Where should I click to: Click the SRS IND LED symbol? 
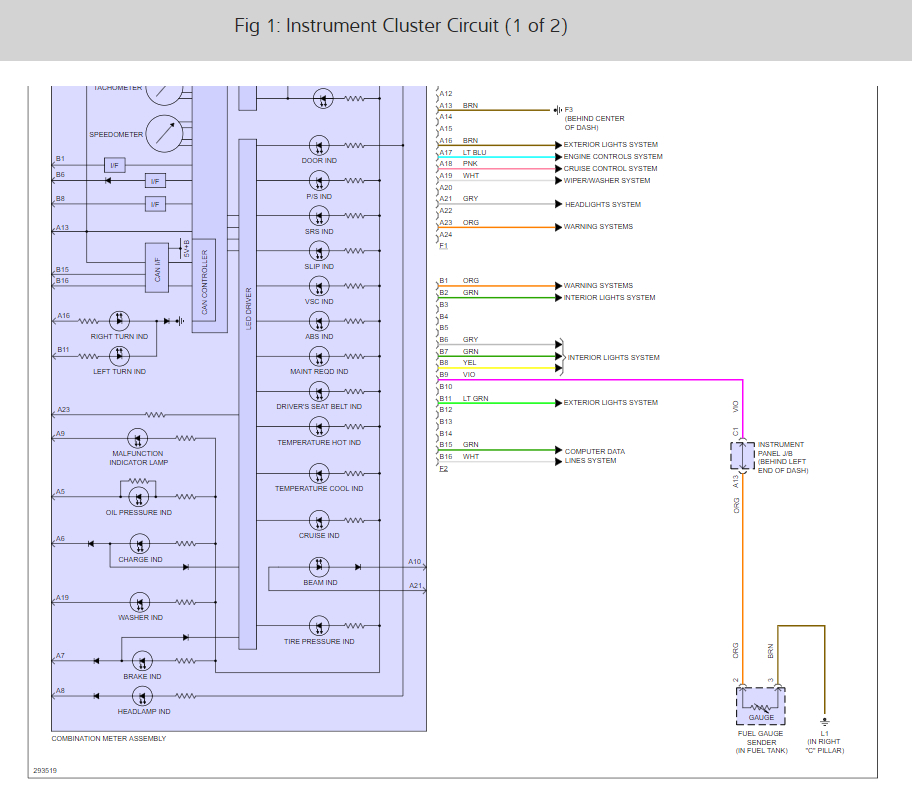click(x=319, y=216)
